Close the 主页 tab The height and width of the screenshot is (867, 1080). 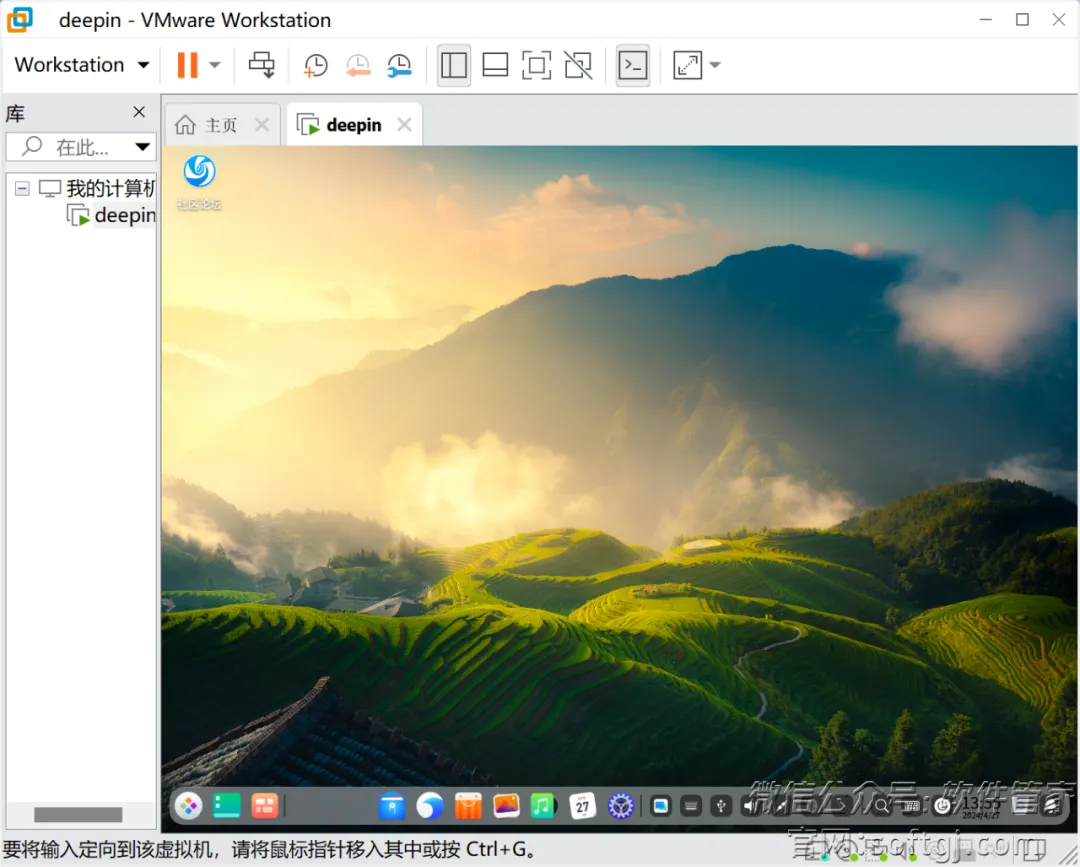[262, 125]
